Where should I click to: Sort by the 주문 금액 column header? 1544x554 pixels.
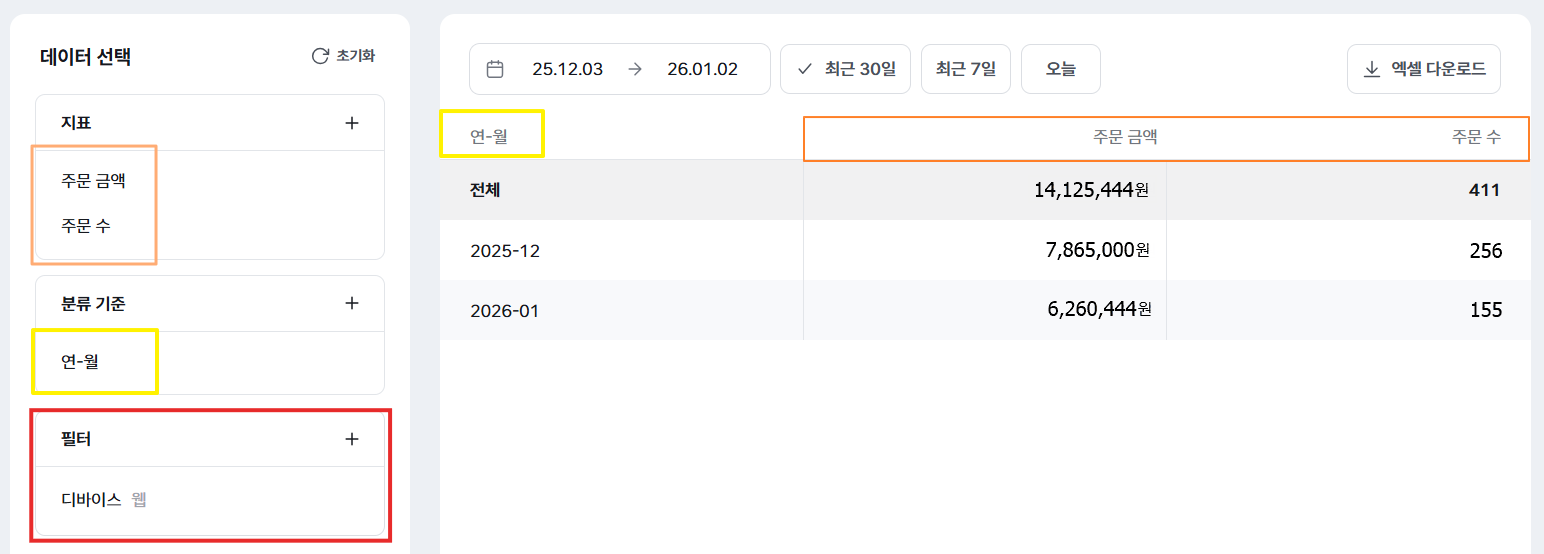1125,137
